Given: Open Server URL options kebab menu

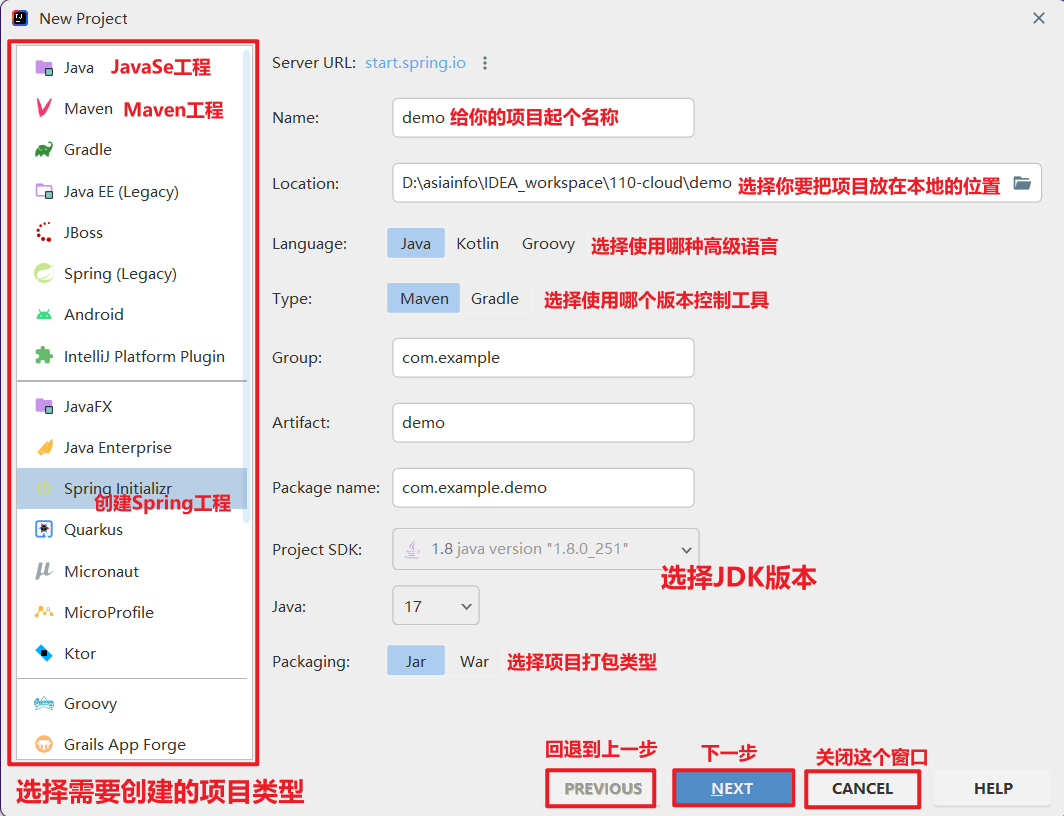Looking at the screenshot, I should (x=484, y=63).
